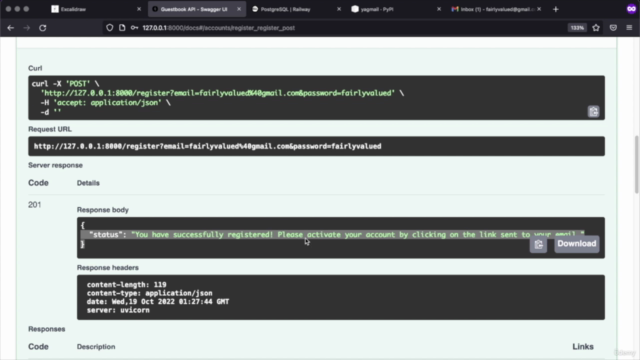Click the Description column header
The height and width of the screenshot is (360, 640).
96,347
